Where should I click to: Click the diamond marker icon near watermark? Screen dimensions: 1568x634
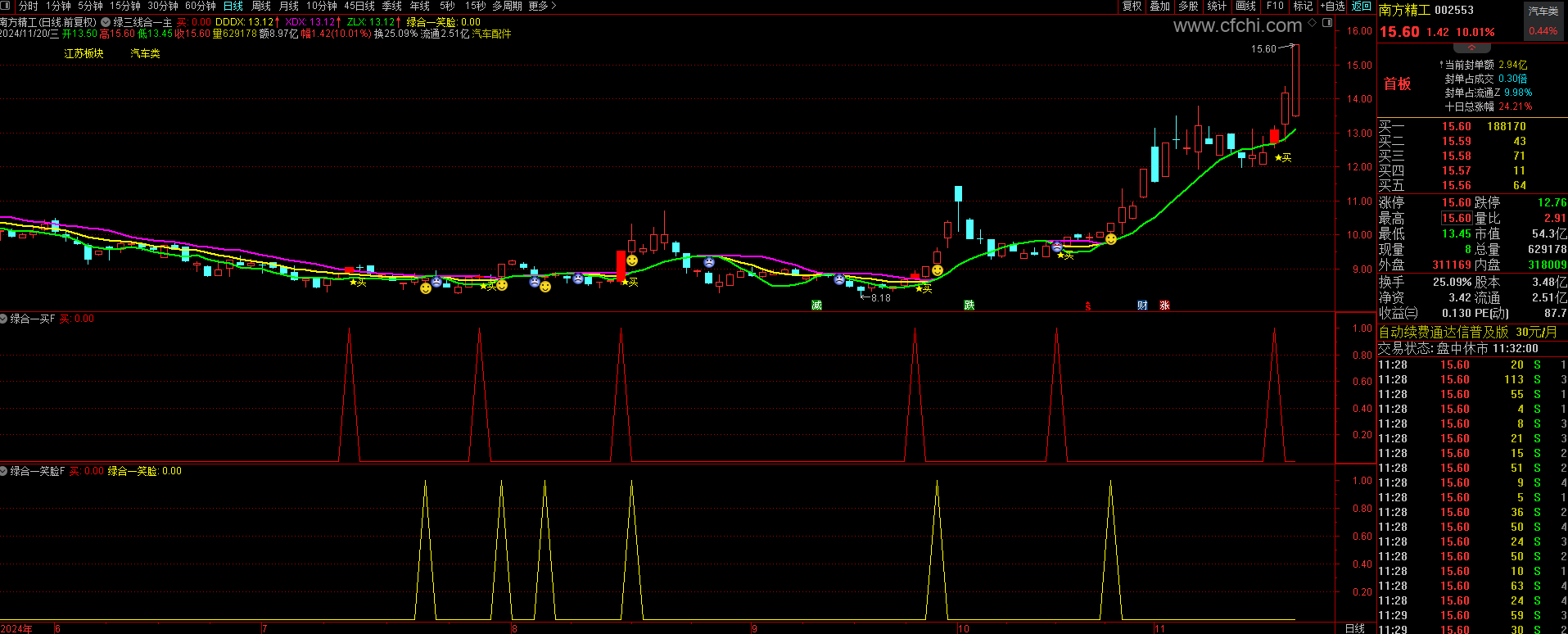point(1312,23)
